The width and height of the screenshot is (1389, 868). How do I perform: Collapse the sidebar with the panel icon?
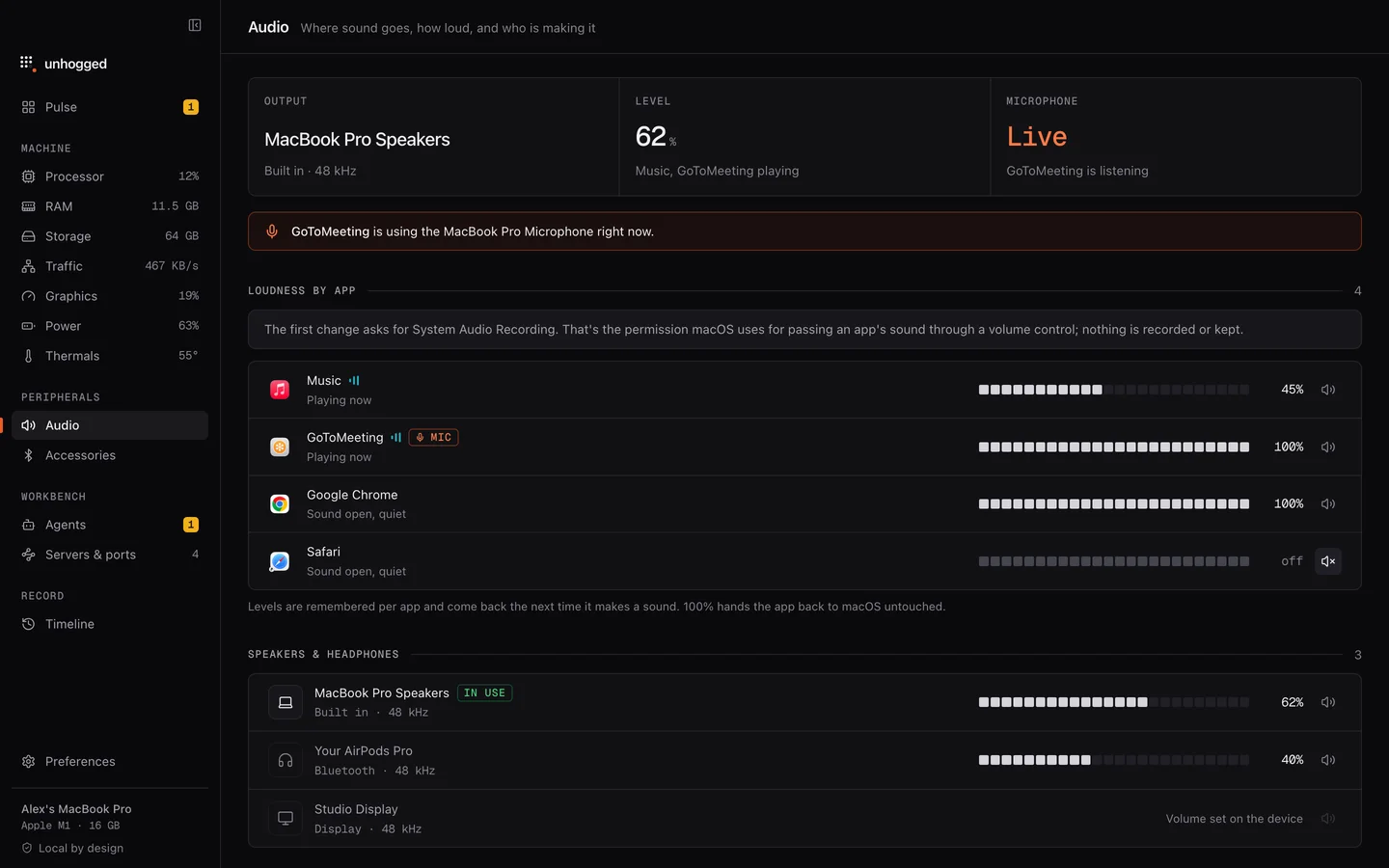[195, 25]
